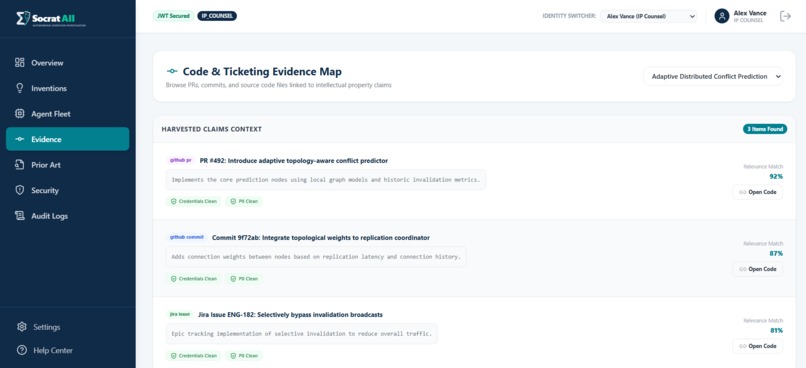This screenshot has height=368, width=806.
Task: Select the Evidence menu item
Action: click(x=67, y=139)
